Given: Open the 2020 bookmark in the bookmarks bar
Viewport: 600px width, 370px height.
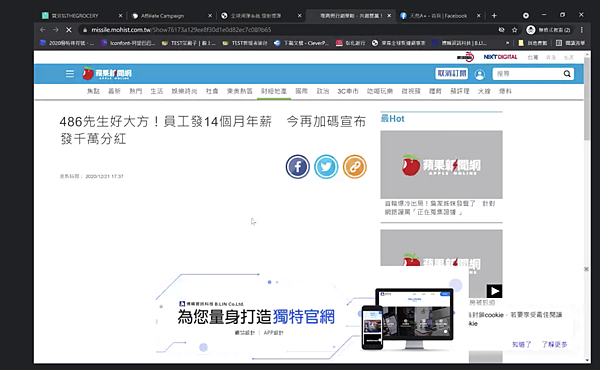Looking at the screenshot, I should pyautogui.click(x=67, y=43).
